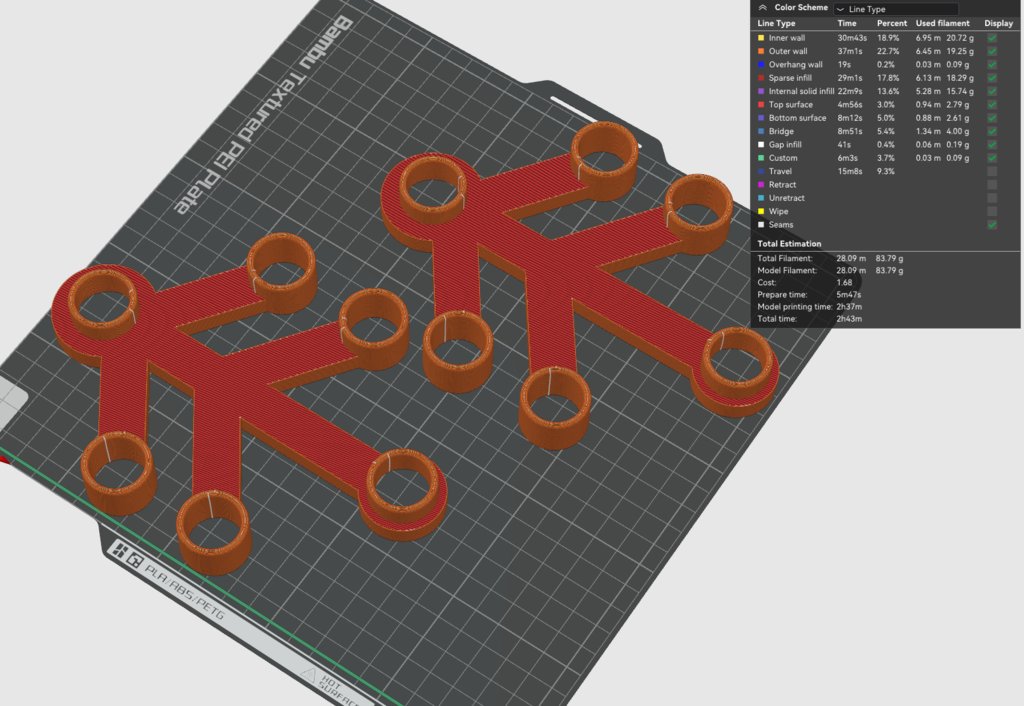Select the right sliced model on the plate
This screenshot has height=706, width=1024.
555,261
